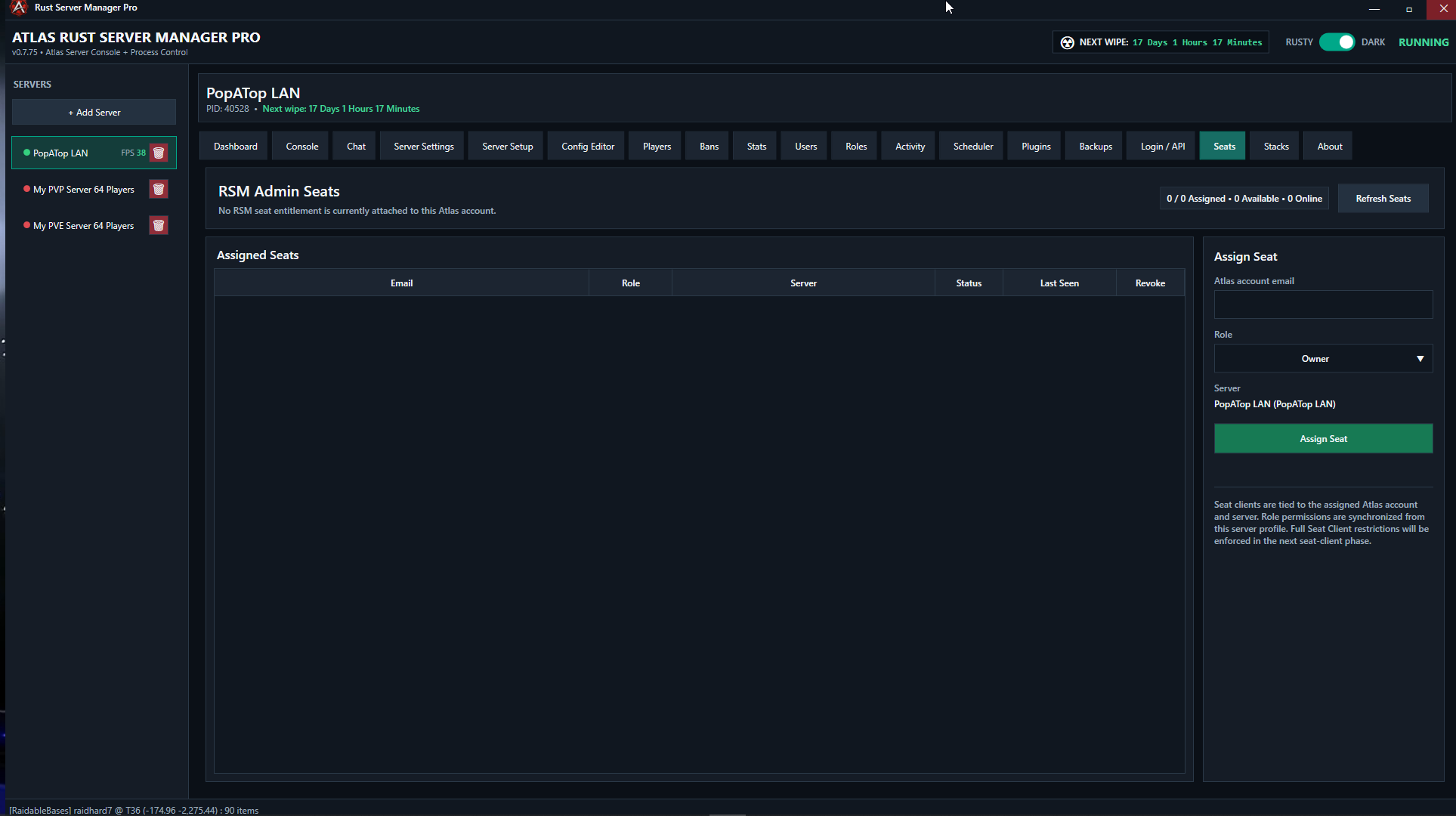Toggle the Rusty/Dark theme switch
Viewport: 1456px width, 816px height.
[x=1337, y=42]
